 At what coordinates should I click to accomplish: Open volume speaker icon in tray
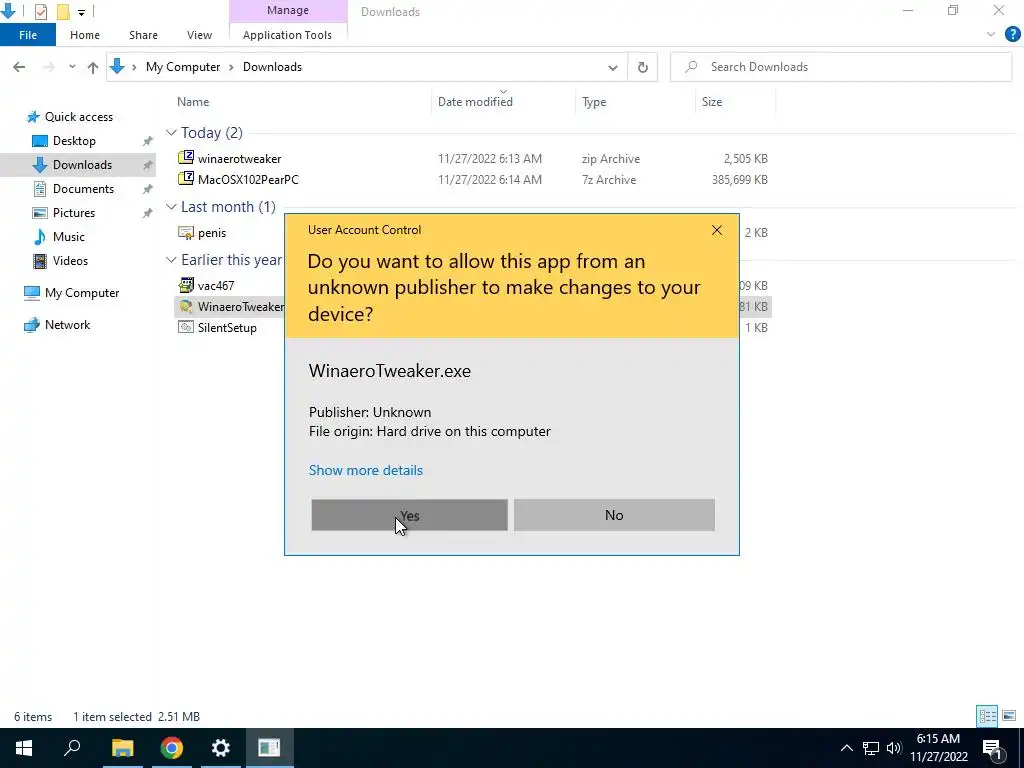(894, 748)
